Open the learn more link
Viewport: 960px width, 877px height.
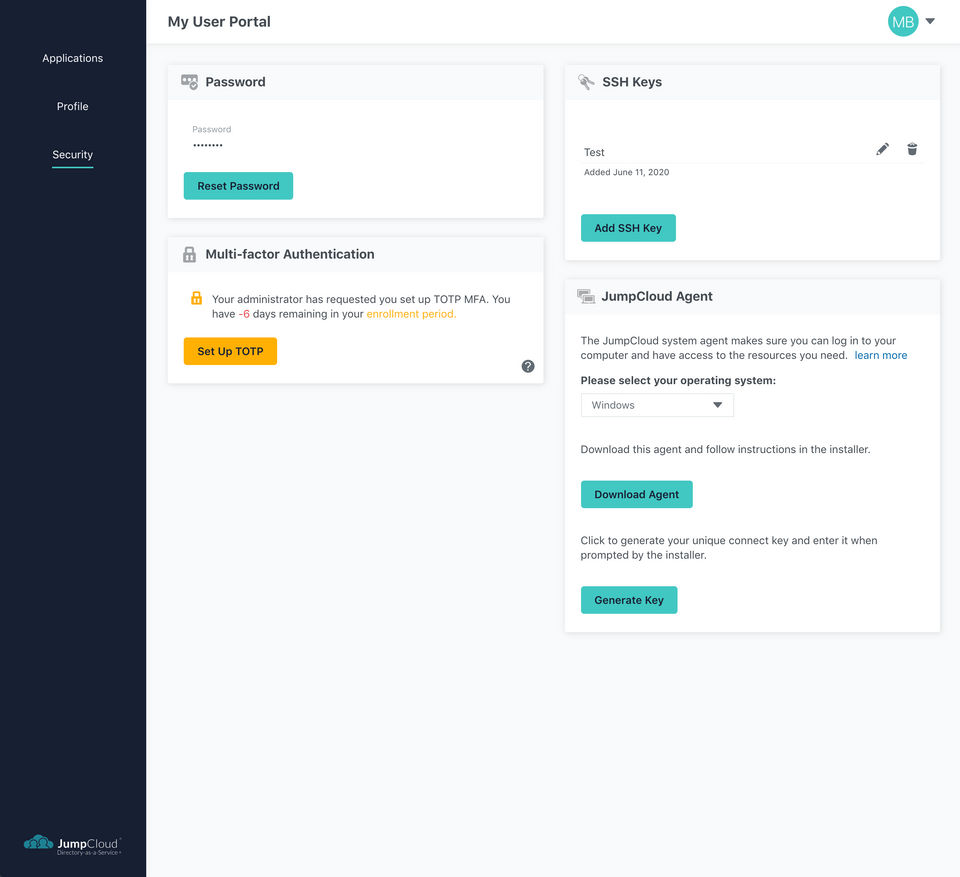(880, 355)
